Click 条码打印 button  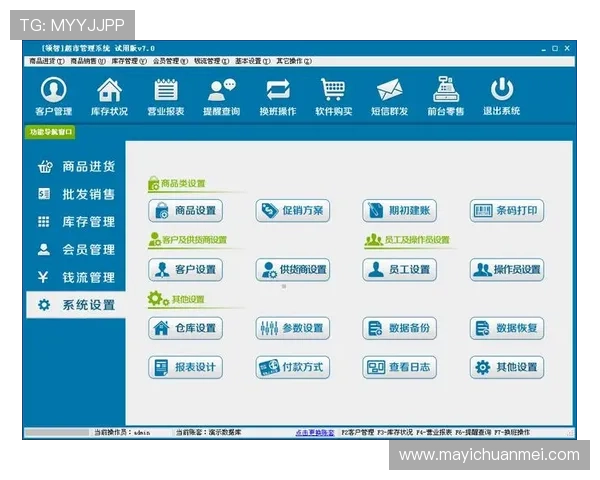tap(507, 211)
